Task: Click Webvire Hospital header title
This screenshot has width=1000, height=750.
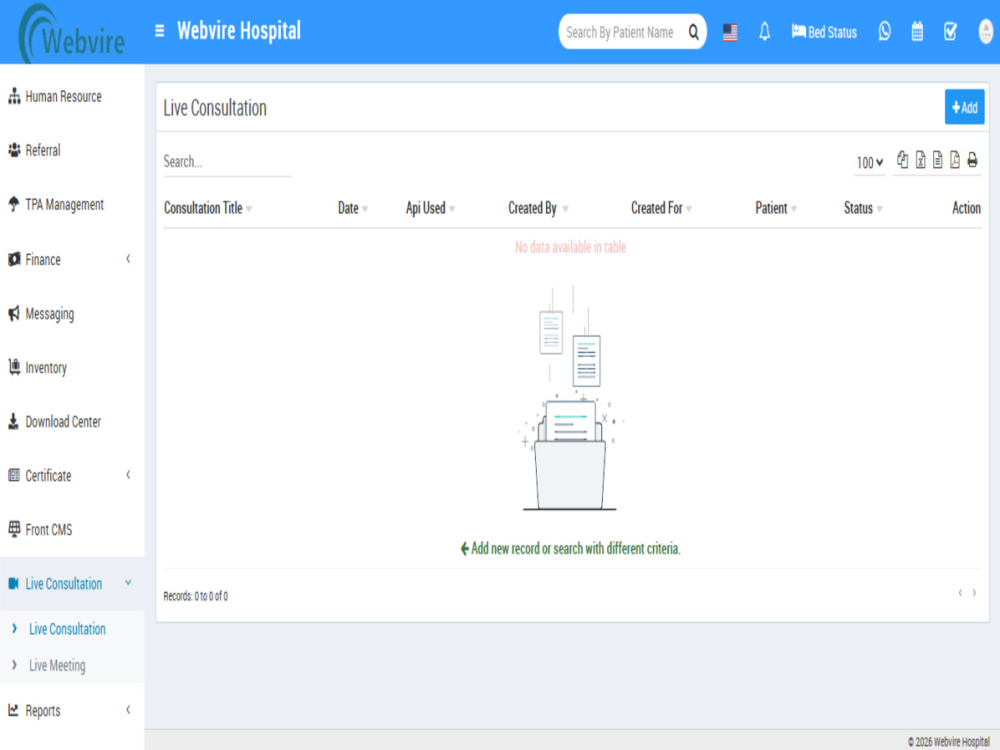Action: (x=239, y=31)
